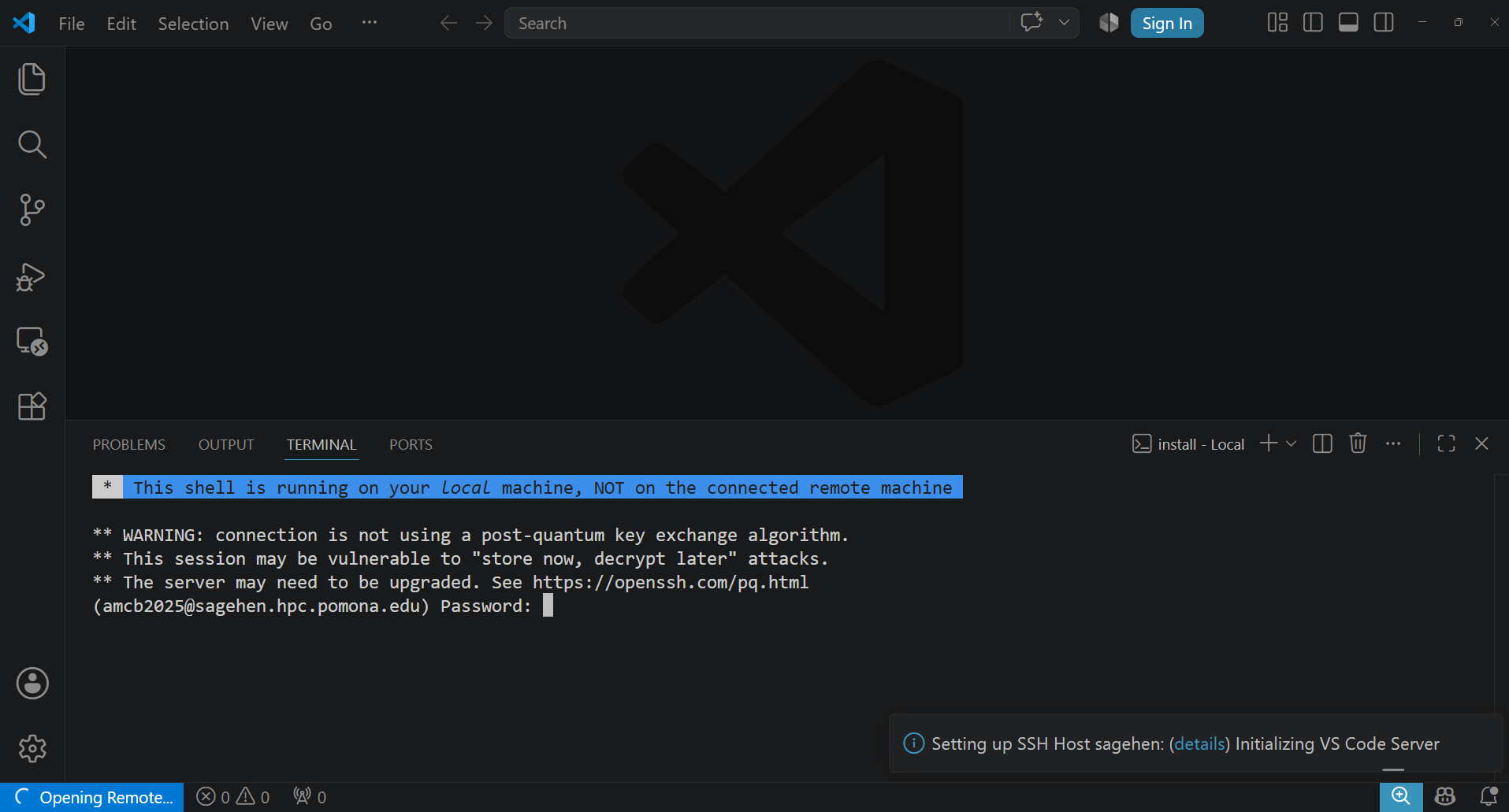1509x812 pixels.
Task: Open the Go menu
Action: [321, 24]
